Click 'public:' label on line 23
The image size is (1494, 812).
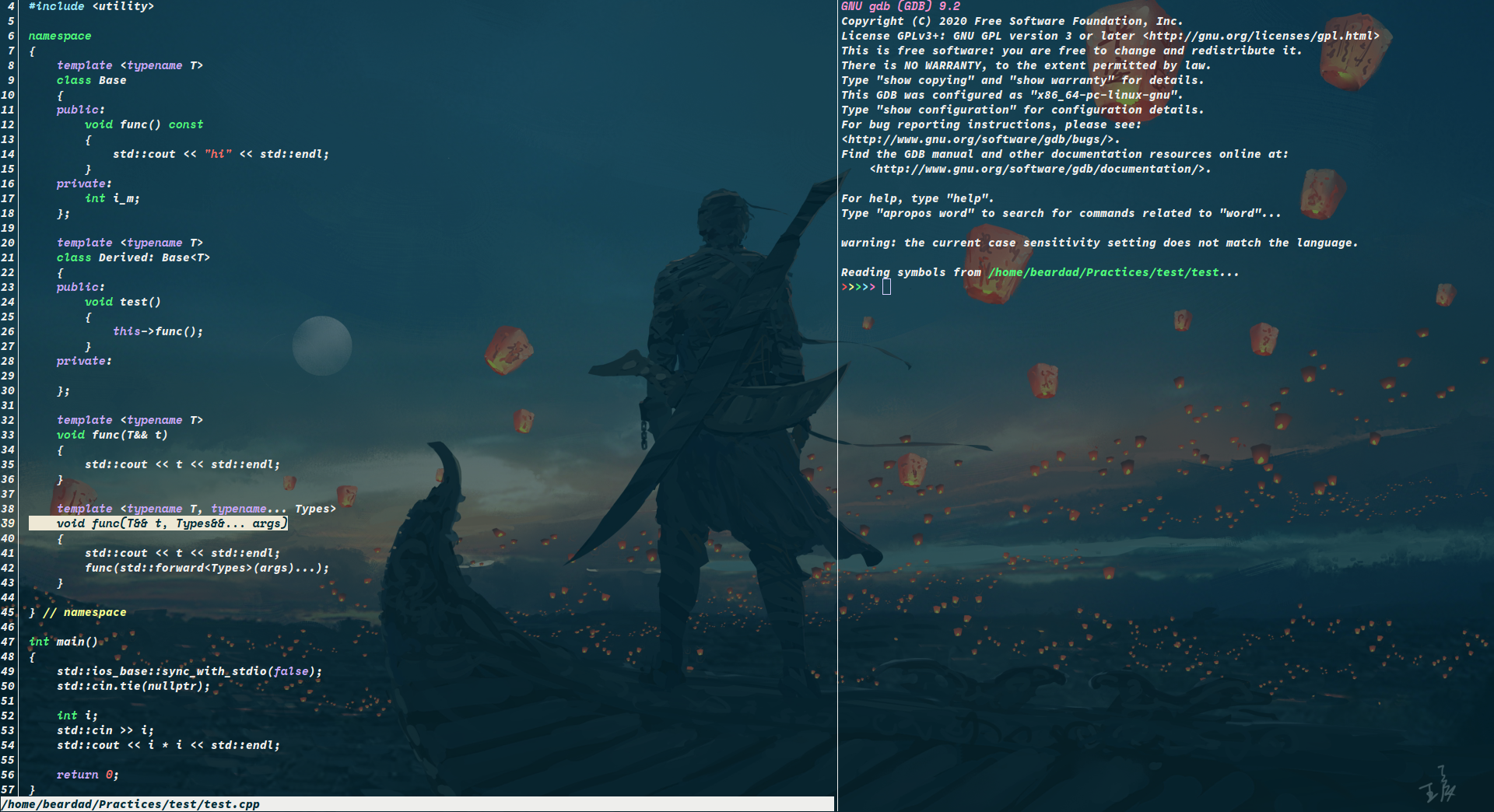[80, 287]
